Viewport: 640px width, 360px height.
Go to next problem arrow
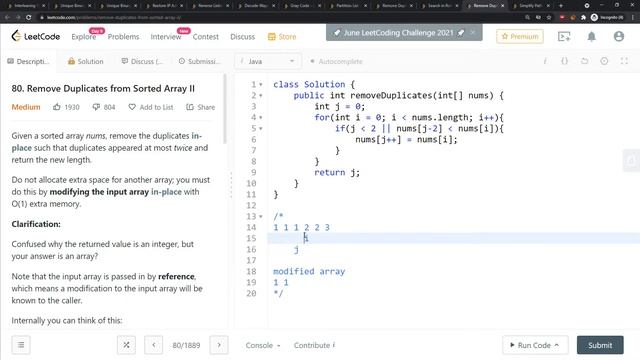[219, 345]
